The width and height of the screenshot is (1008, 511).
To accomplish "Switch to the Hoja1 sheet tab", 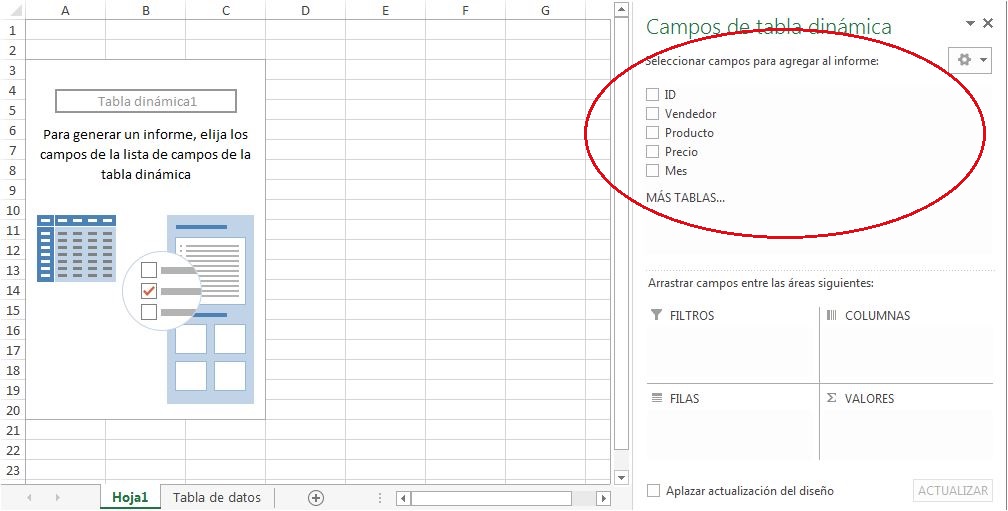I will 130,497.
